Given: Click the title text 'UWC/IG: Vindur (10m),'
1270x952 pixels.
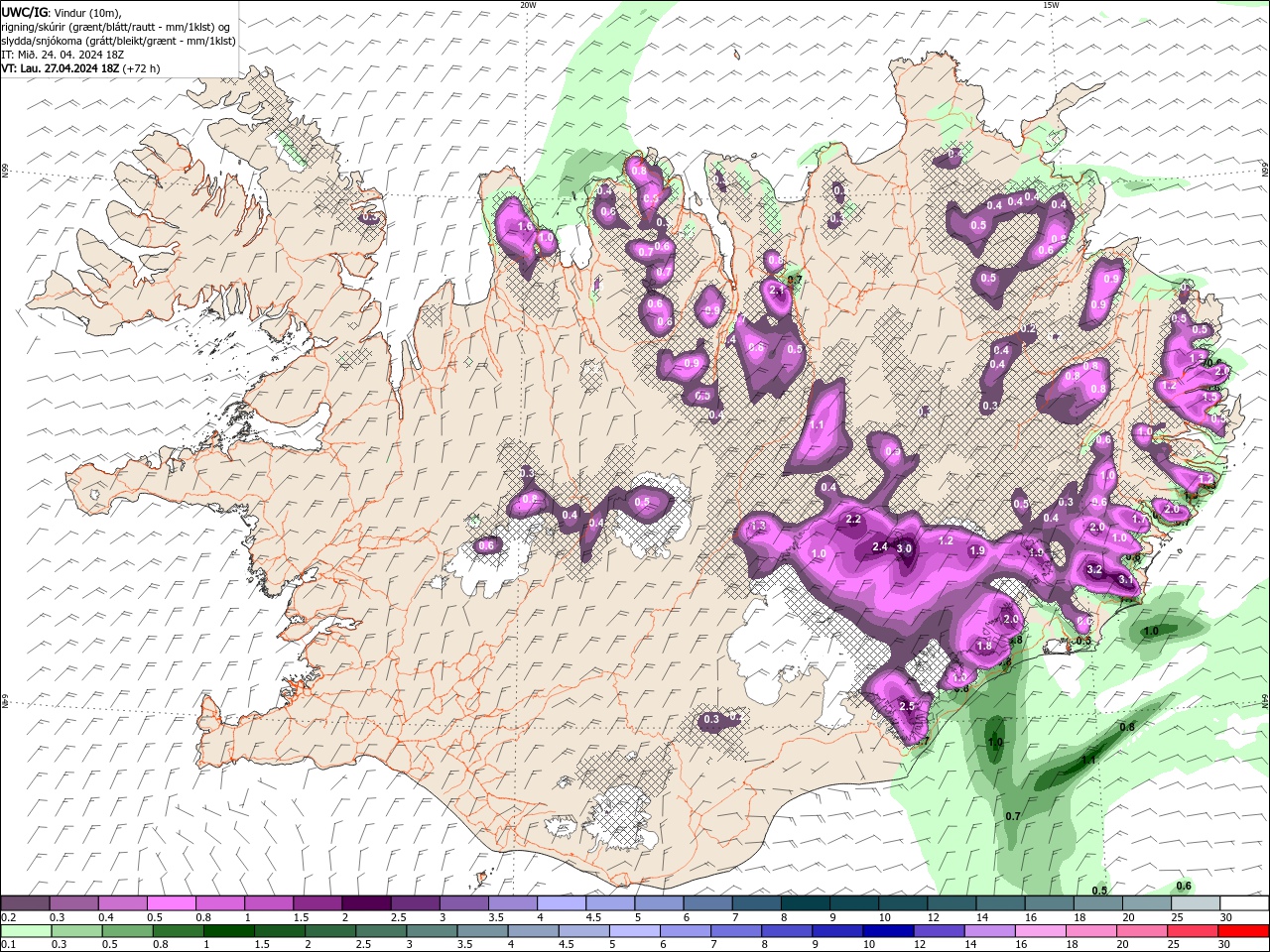Looking at the screenshot, I should click(61, 12).
